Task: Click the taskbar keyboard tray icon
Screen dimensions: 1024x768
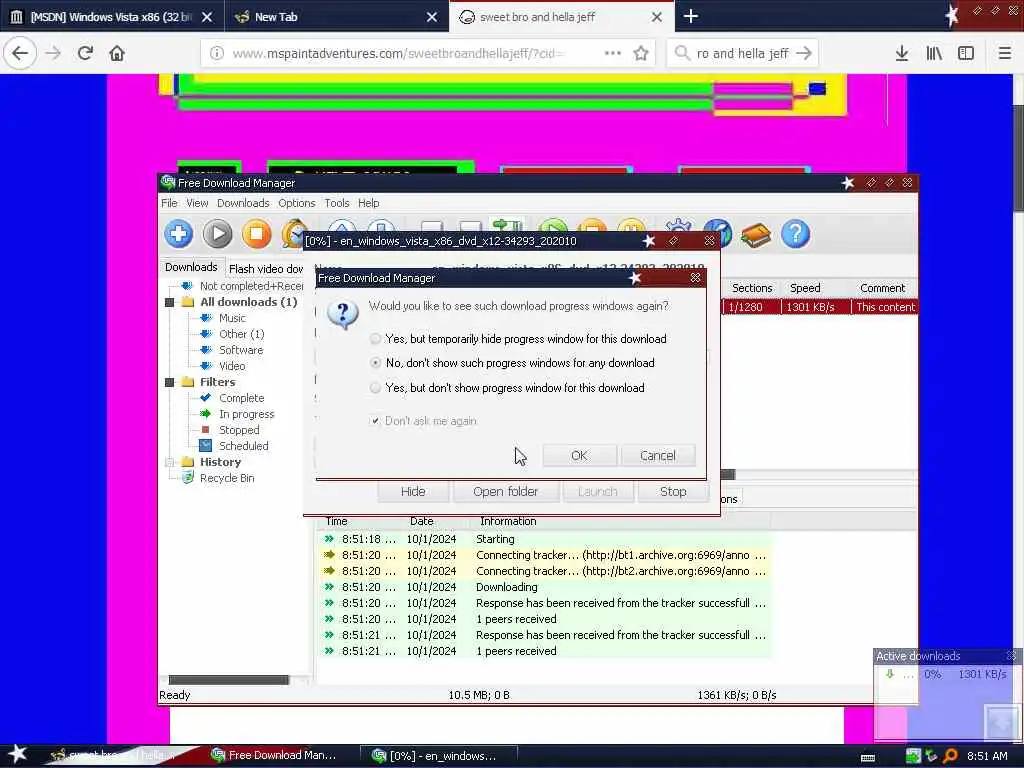Action: pyautogui.click(x=868, y=757)
